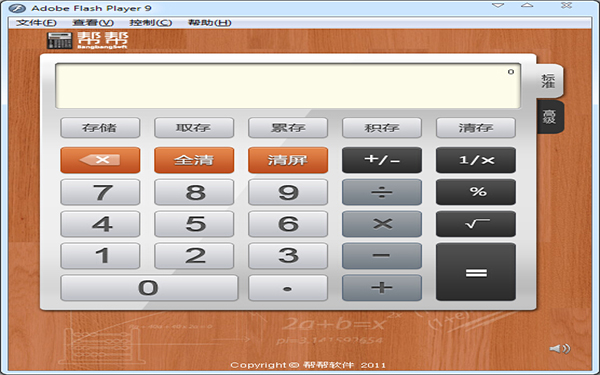The width and height of the screenshot is (600, 375).
Task: Toggle sign with the +/- key
Action: (382, 160)
